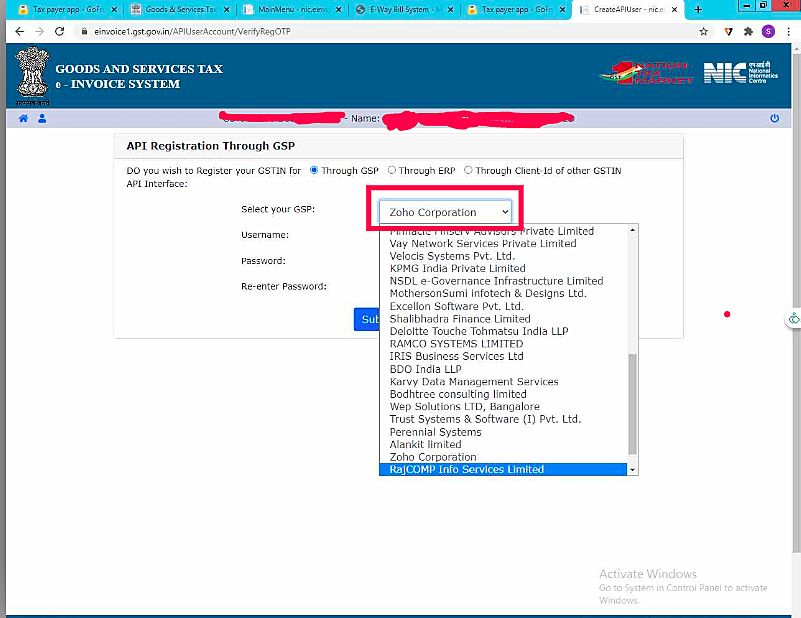Open the Select your GSP dropdown

444,212
